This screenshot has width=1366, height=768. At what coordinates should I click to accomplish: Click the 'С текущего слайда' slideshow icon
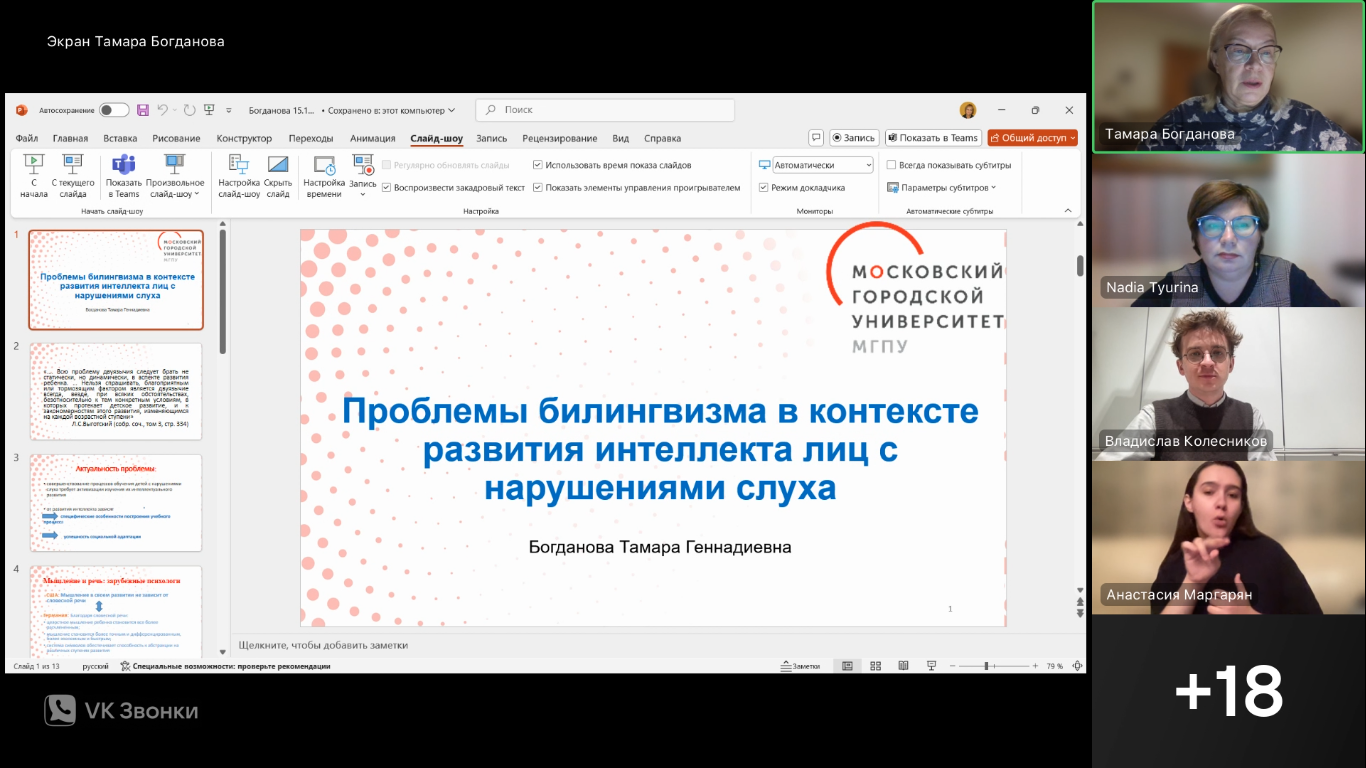73,167
